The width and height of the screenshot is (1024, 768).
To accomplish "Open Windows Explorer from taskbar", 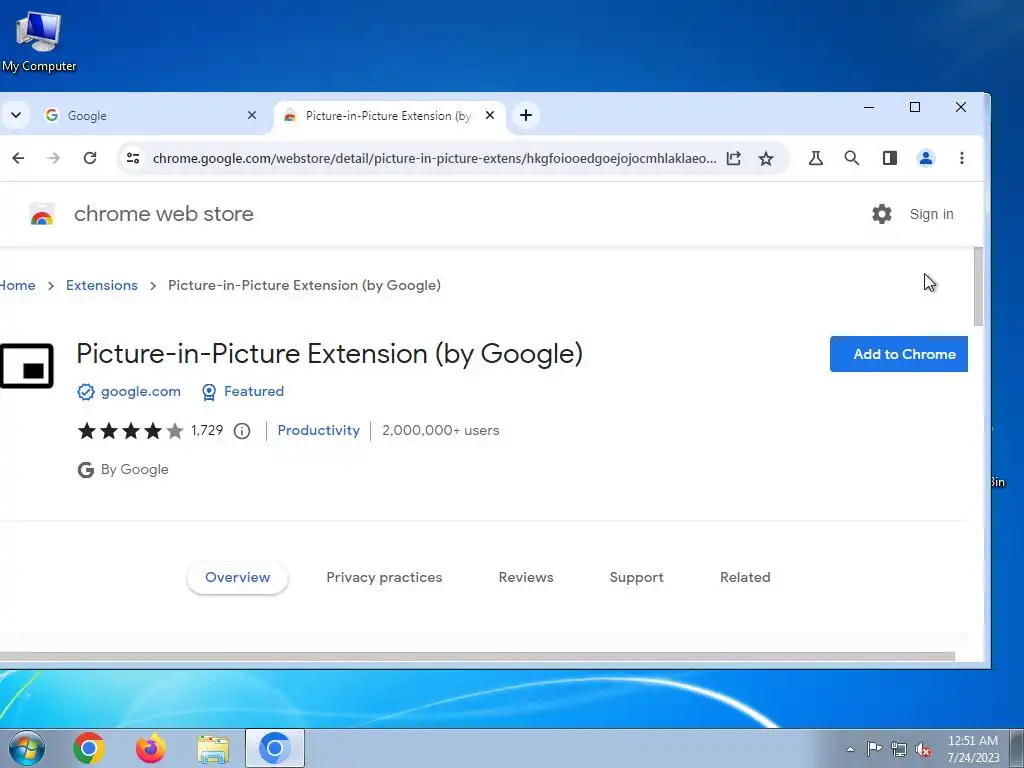I will (213, 748).
